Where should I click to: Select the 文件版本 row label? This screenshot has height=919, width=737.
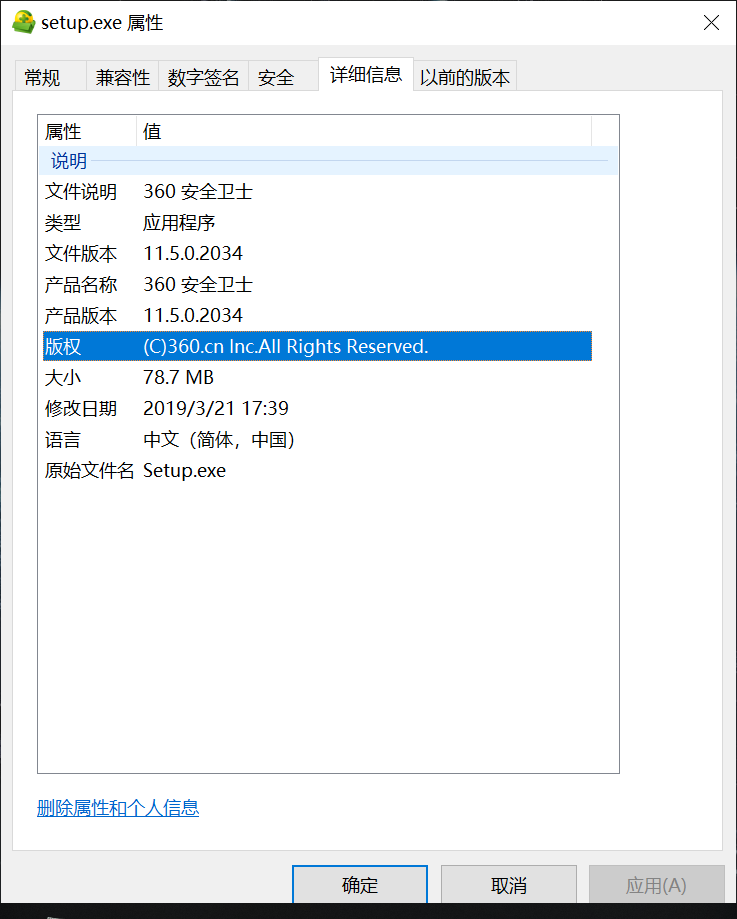tap(81, 254)
